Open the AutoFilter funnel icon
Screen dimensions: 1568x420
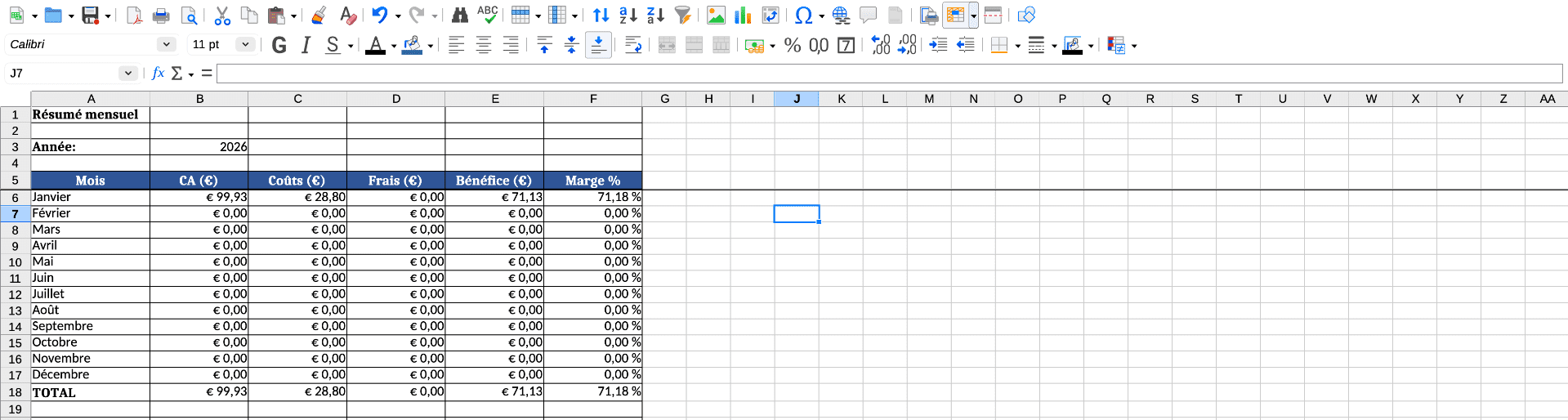click(x=683, y=15)
